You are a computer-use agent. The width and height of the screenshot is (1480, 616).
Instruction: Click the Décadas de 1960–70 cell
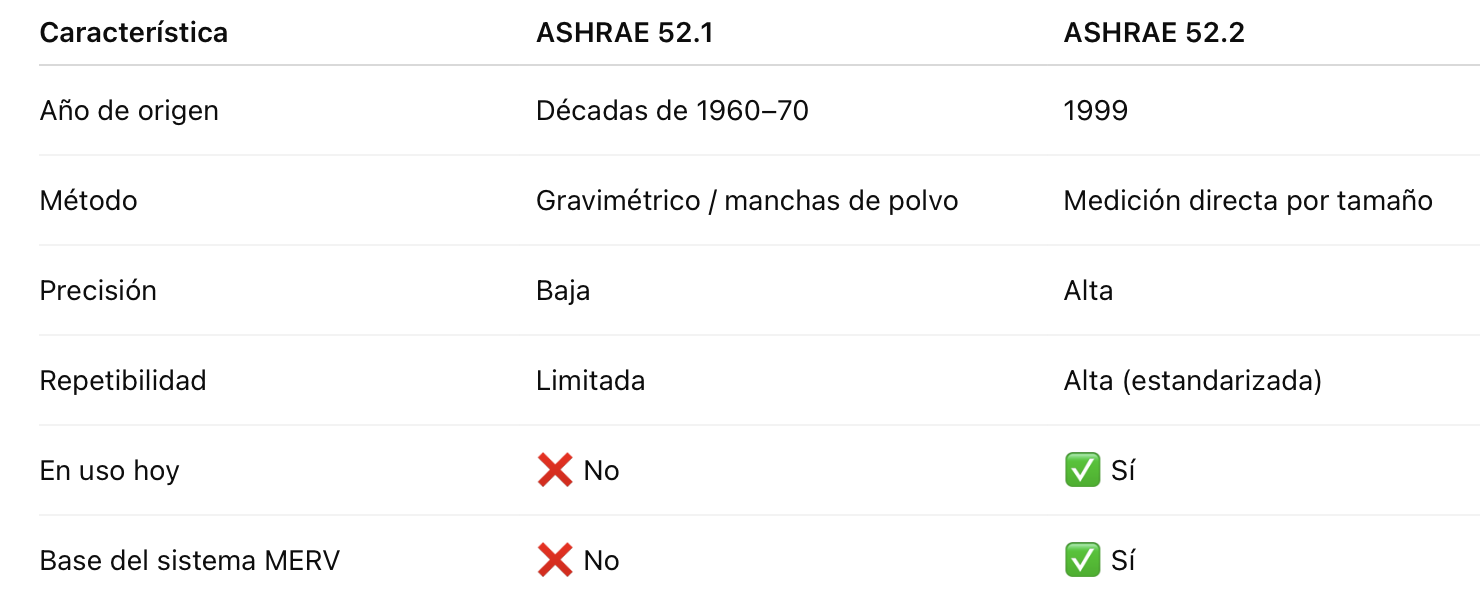tap(672, 110)
